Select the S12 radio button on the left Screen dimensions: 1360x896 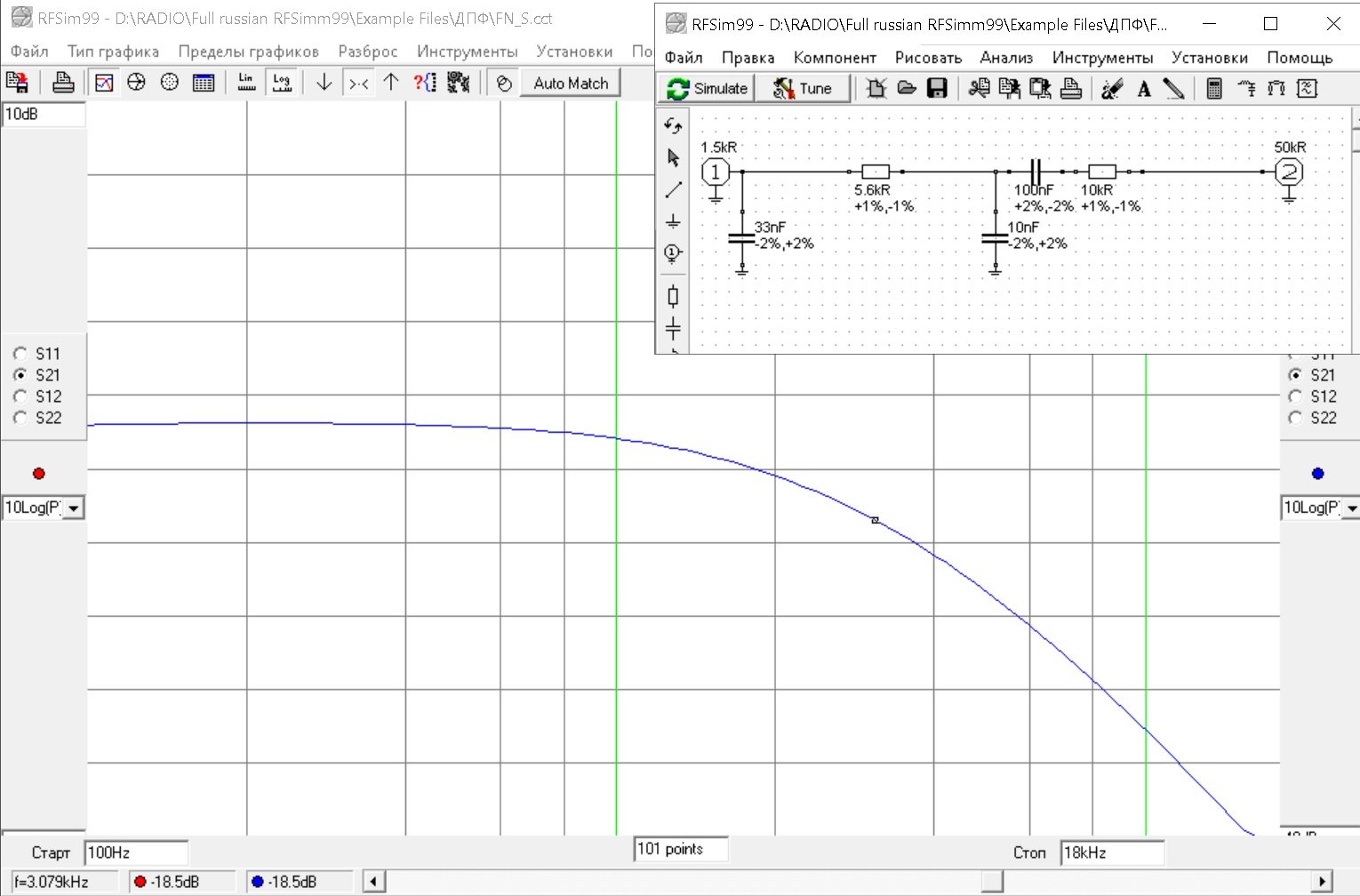(20, 396)
